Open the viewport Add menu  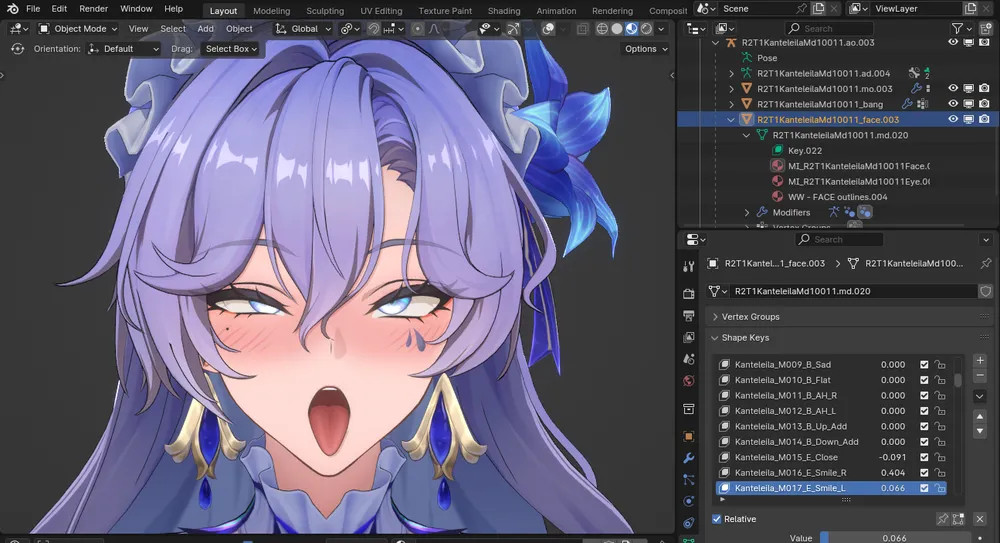click(x=205, y=29)
